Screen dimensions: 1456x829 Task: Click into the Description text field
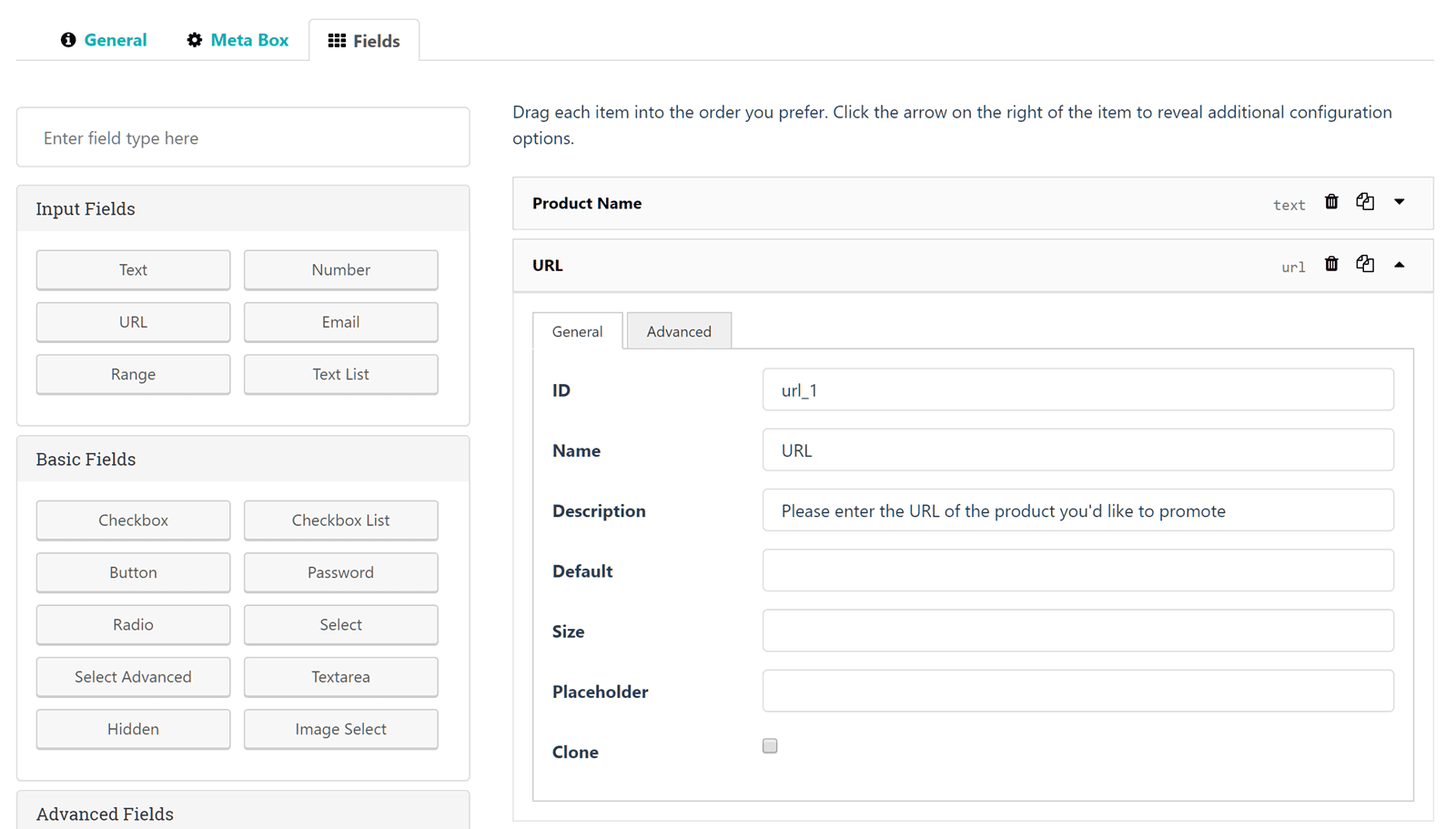(1077, 511)
